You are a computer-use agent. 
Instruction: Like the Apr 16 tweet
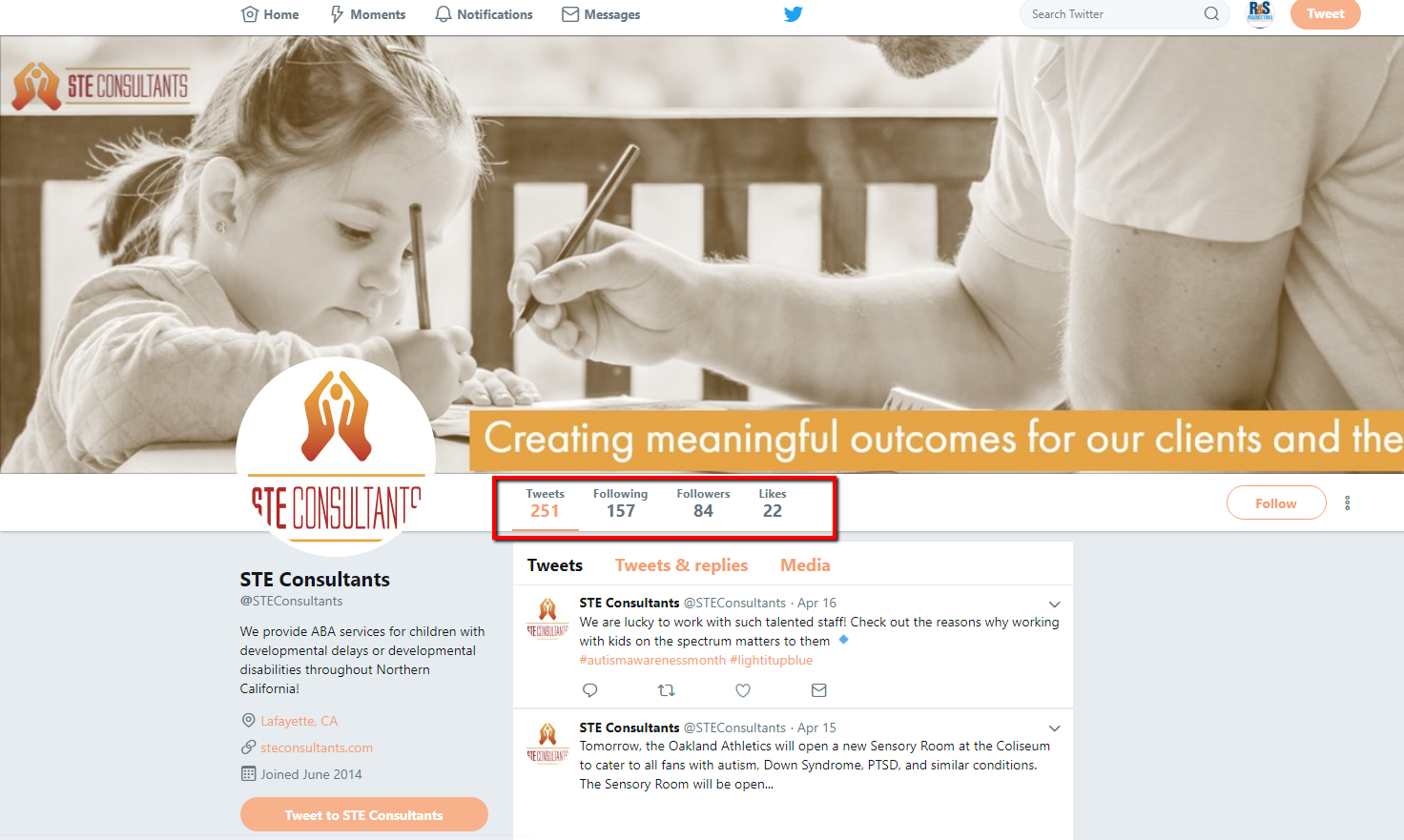point(743,690)
